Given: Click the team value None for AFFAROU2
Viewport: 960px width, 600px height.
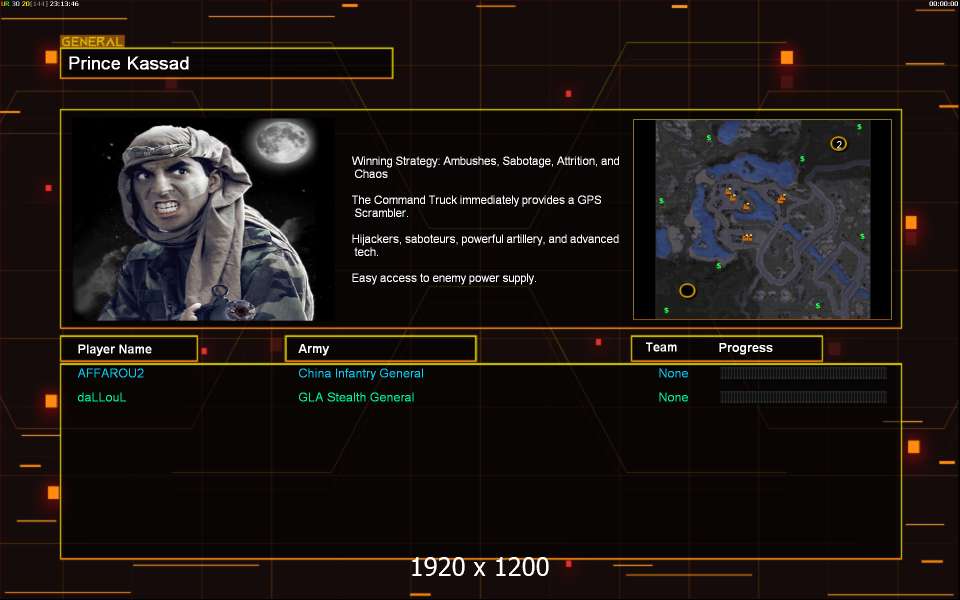Looking at the screenshot, I should click(x=673, y=373).
